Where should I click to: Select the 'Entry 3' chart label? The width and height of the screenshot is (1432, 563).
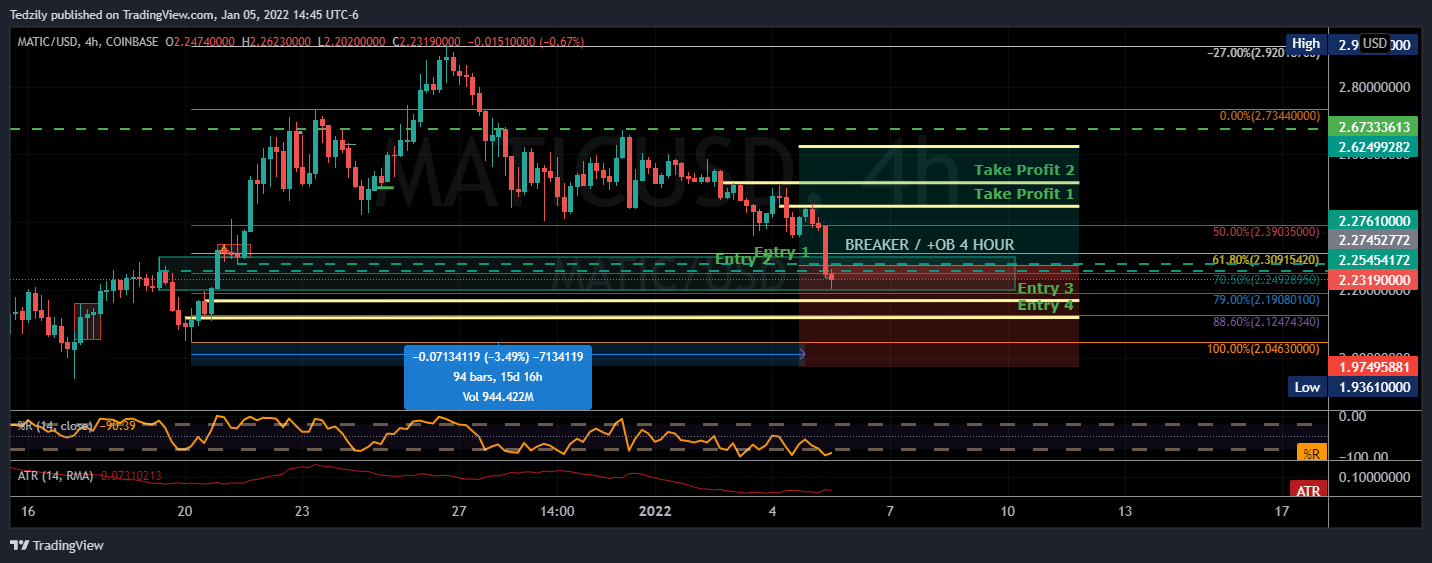[1045, 288]
